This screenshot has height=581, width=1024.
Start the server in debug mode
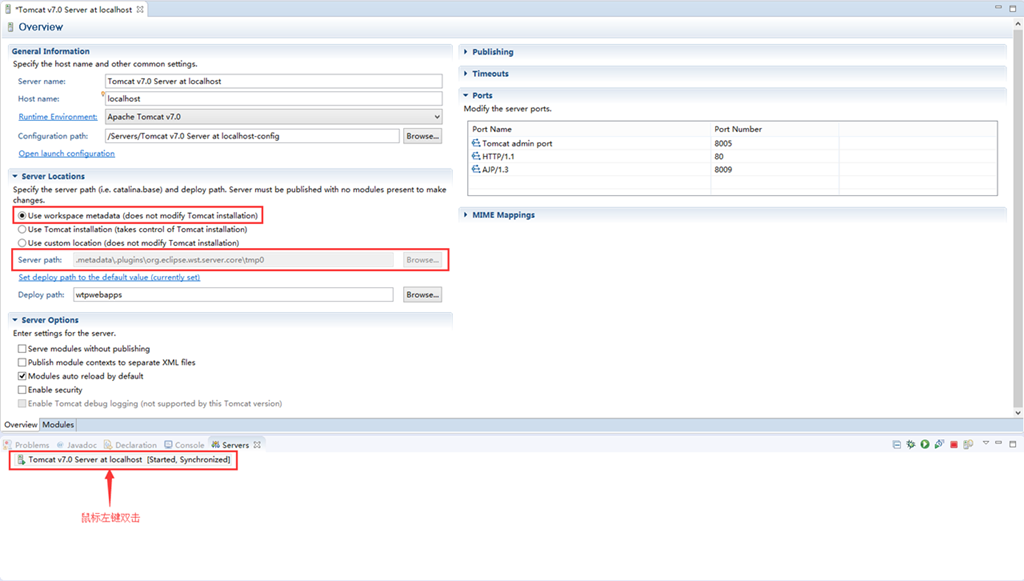point(911,445)
